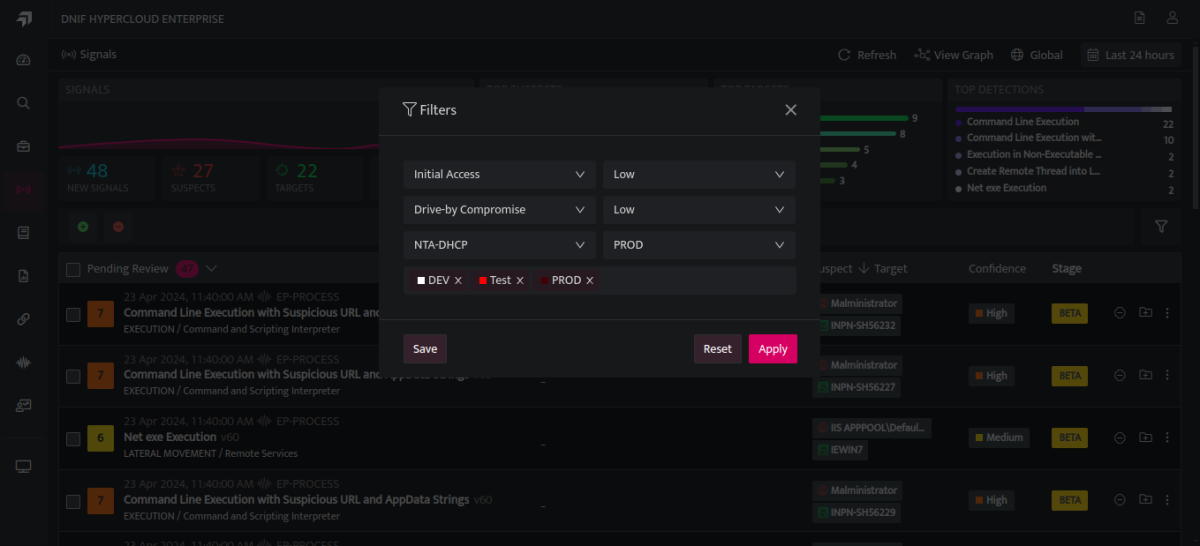The height and width of the screenshot is (546, 1200).
Task: Open kebab menu on INPN-SH56227 row
Action: pos(1167,375)
